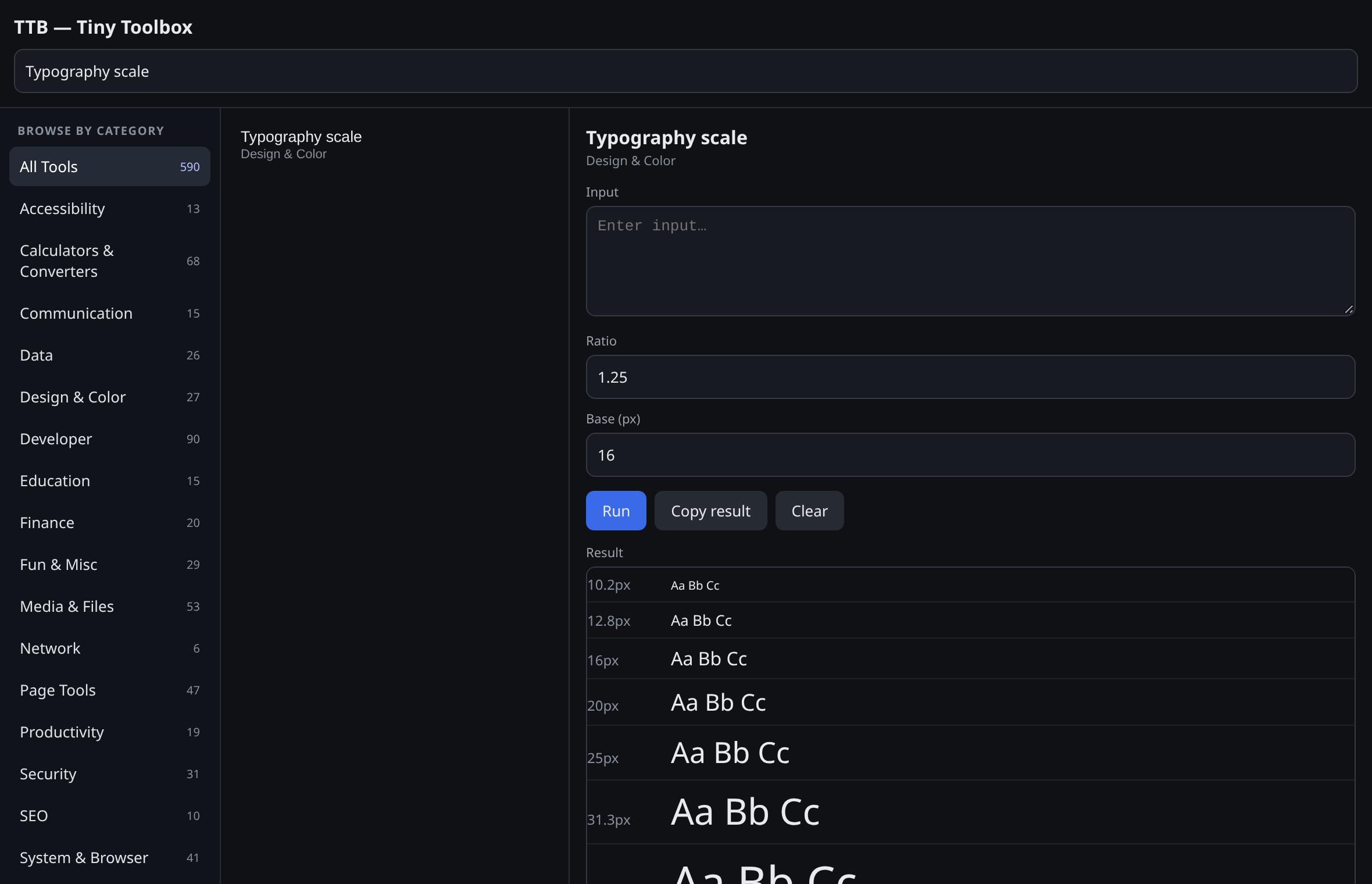Open the System & Browser category
Viewport: 1372px width, 884px height.
109,857
